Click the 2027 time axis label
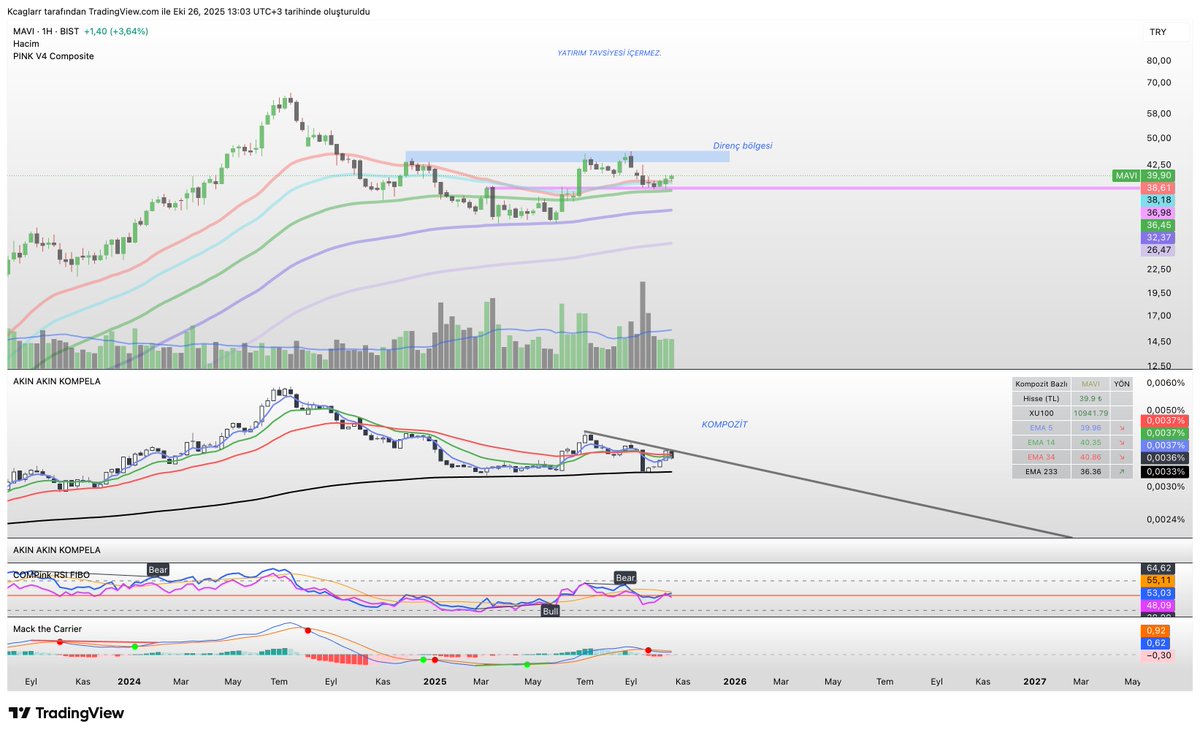This screenshot has width=1200, height=735. (1035, 681)
